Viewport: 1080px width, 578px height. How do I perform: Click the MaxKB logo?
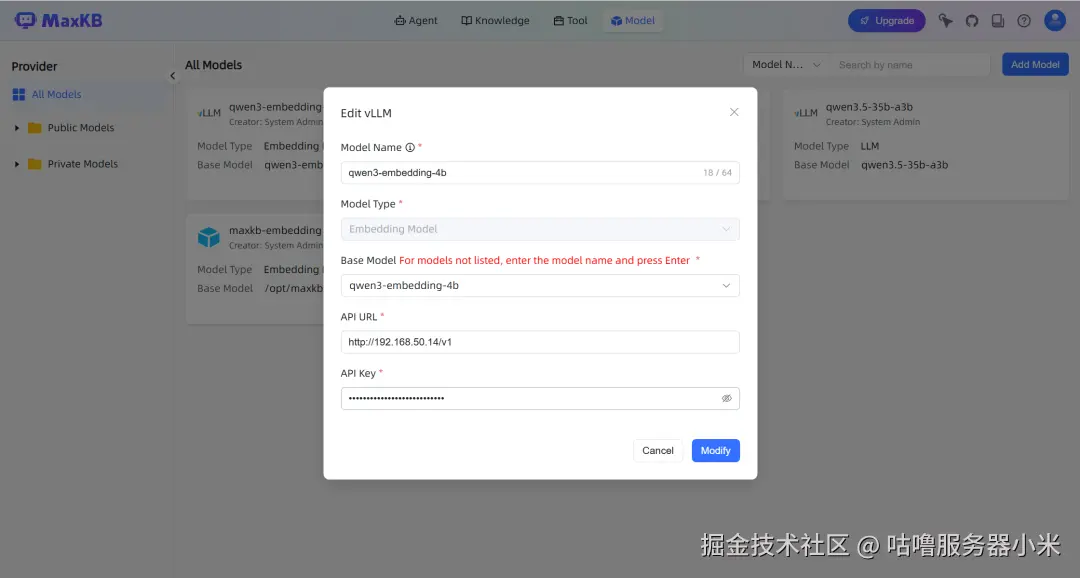pyautogui.click(x=59, y=21)
